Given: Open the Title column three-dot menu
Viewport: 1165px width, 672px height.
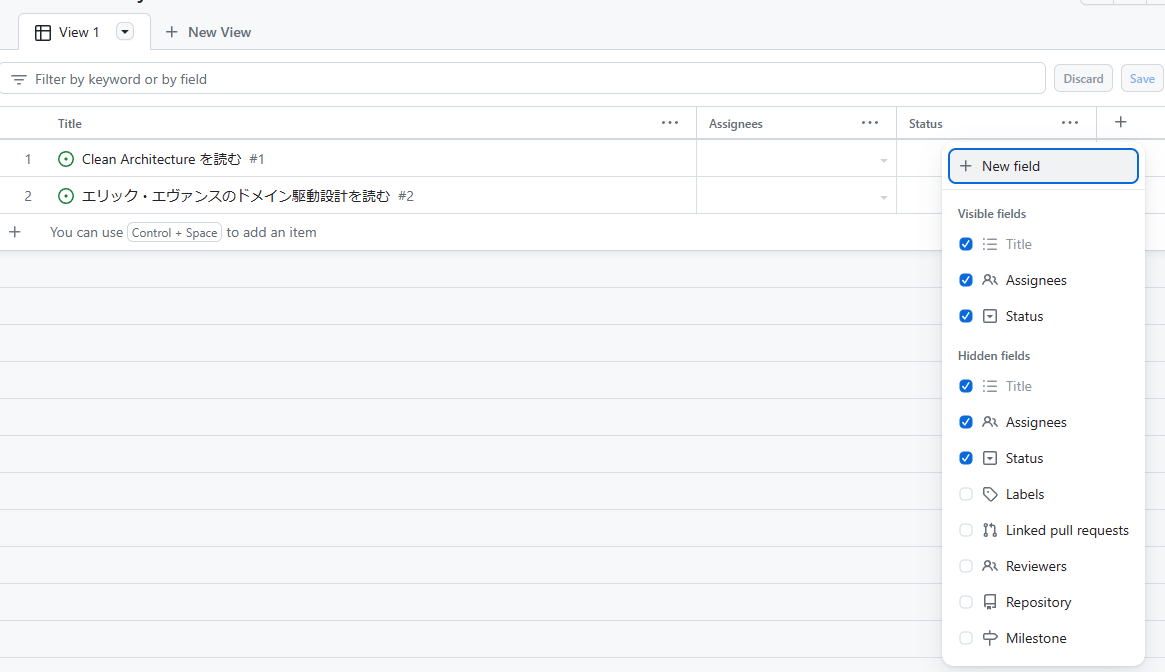Looking at the screenshot, I should click(x=670, y=123).
